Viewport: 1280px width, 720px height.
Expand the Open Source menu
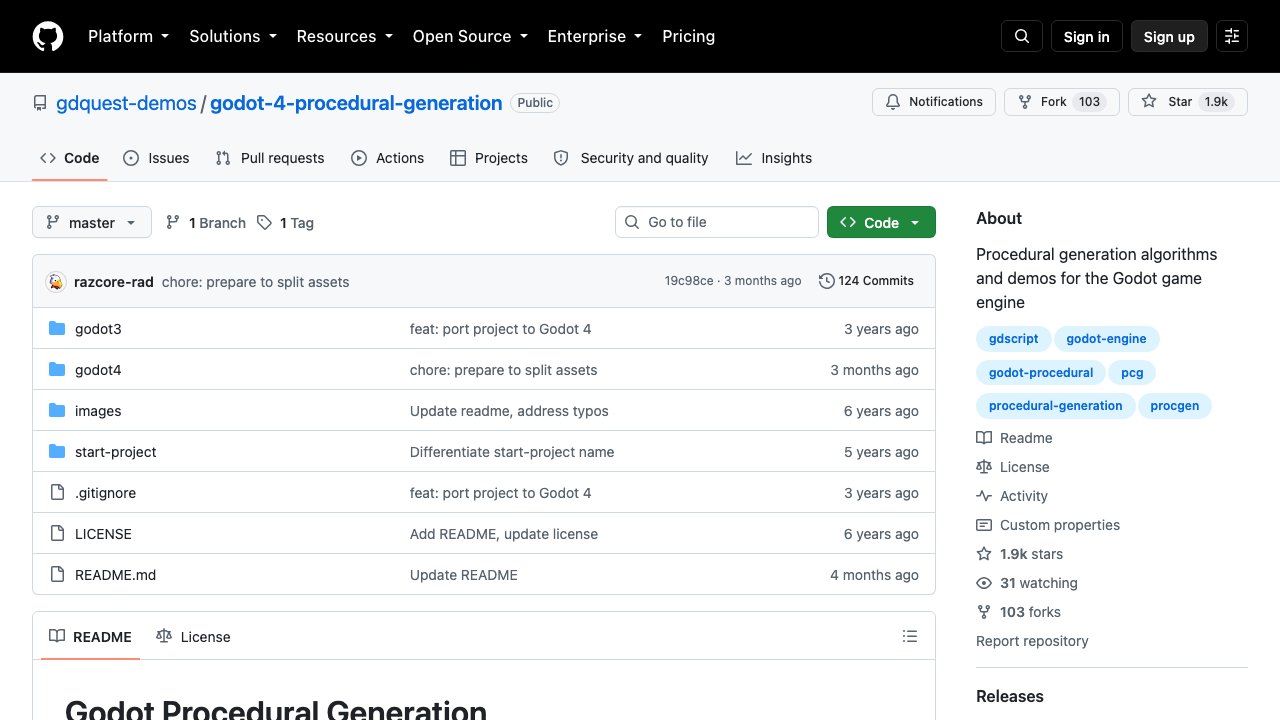tap(469, 36)
